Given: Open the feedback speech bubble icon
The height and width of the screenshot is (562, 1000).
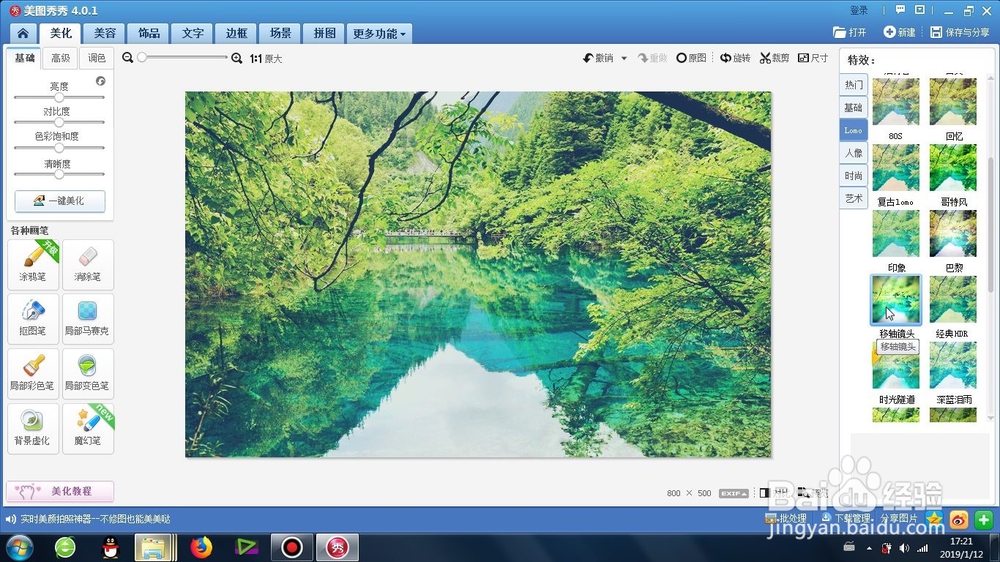Looking at the screenshot, I should 900,10.
